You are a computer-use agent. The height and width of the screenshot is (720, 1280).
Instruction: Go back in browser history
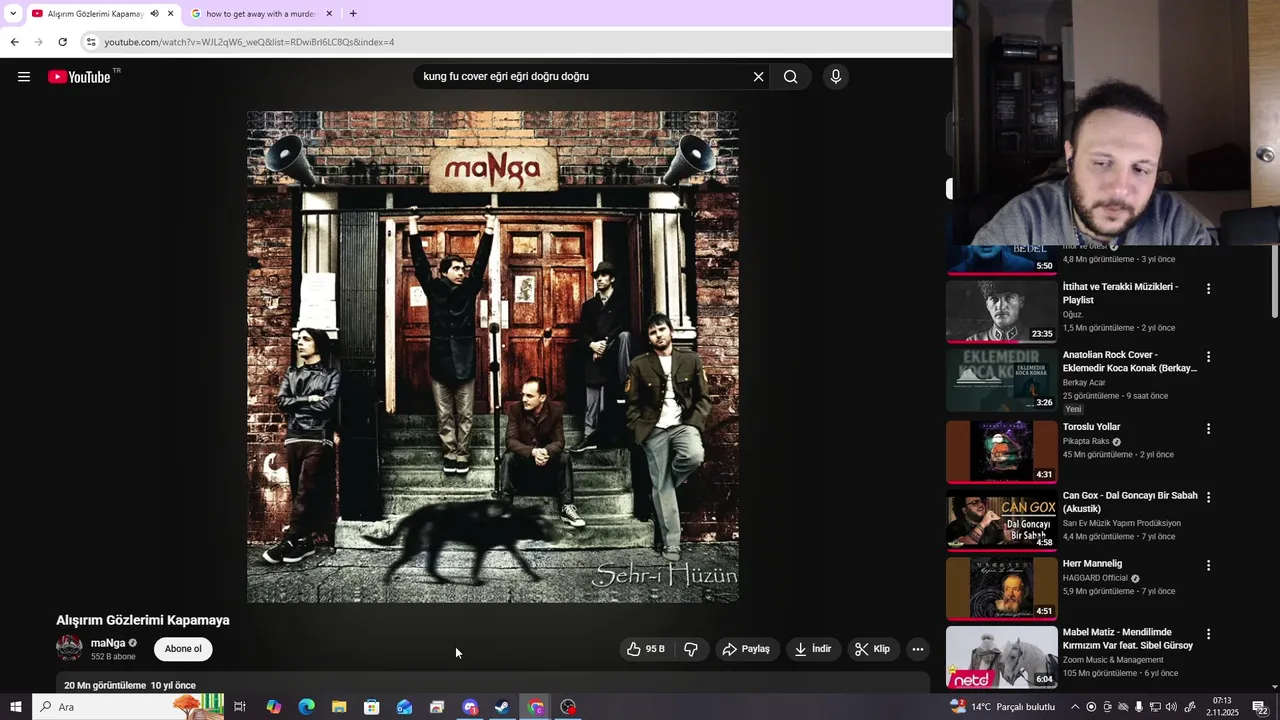point(14,42)
